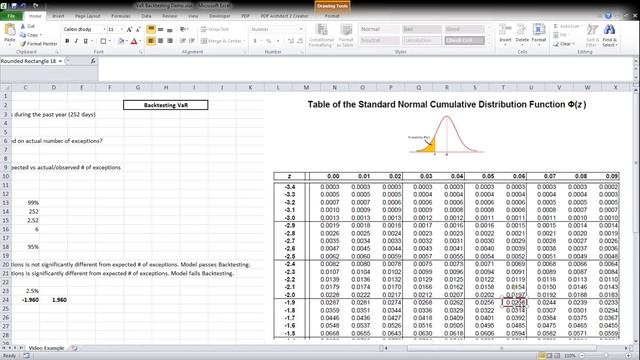Switch to the Developer tab
Viewport: 640px width, 360px height.
[x=220, y=16]
